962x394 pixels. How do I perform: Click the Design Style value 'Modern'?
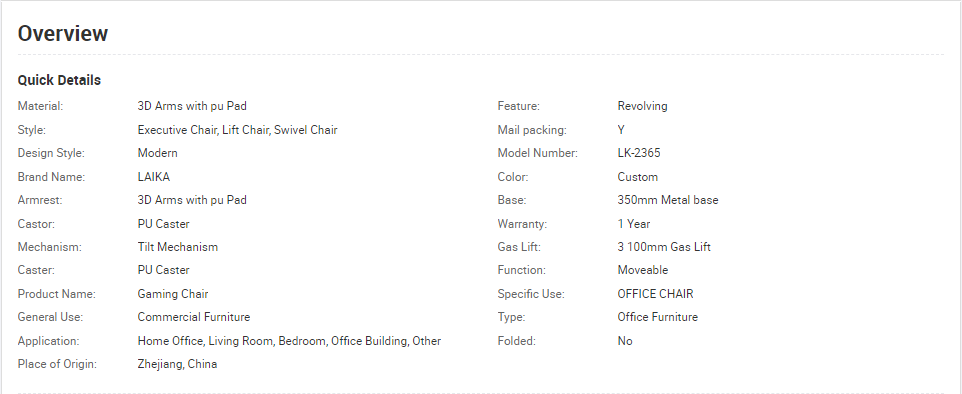tap(158, 153)
